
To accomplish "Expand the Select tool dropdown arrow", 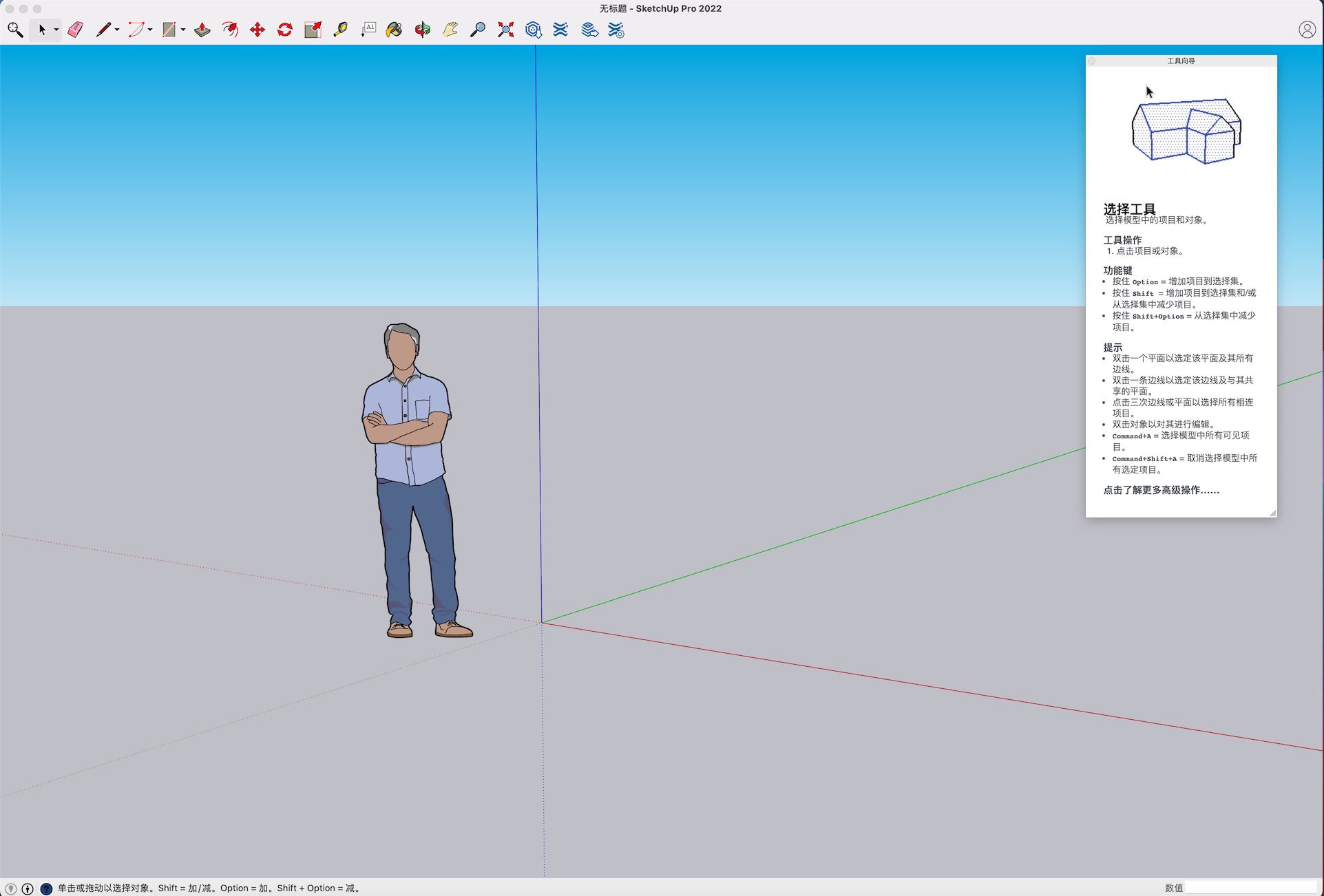I will click(56, 30).
